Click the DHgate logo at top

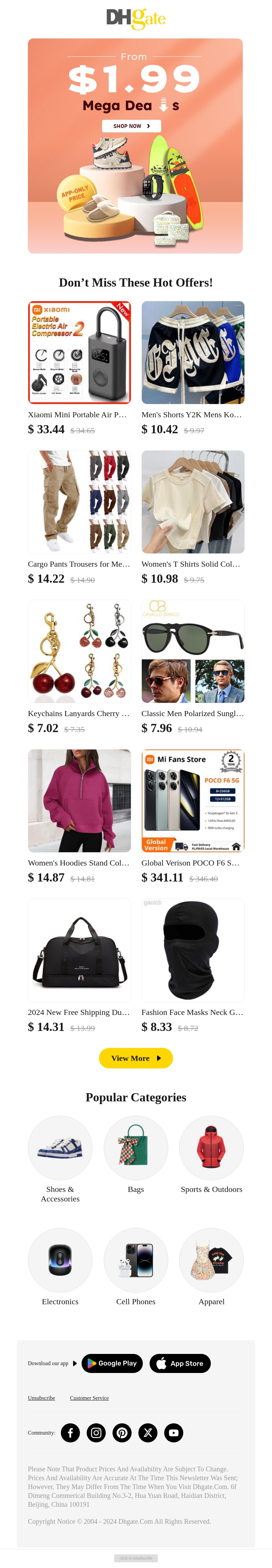pyautogui.click(x=136, y=18)
